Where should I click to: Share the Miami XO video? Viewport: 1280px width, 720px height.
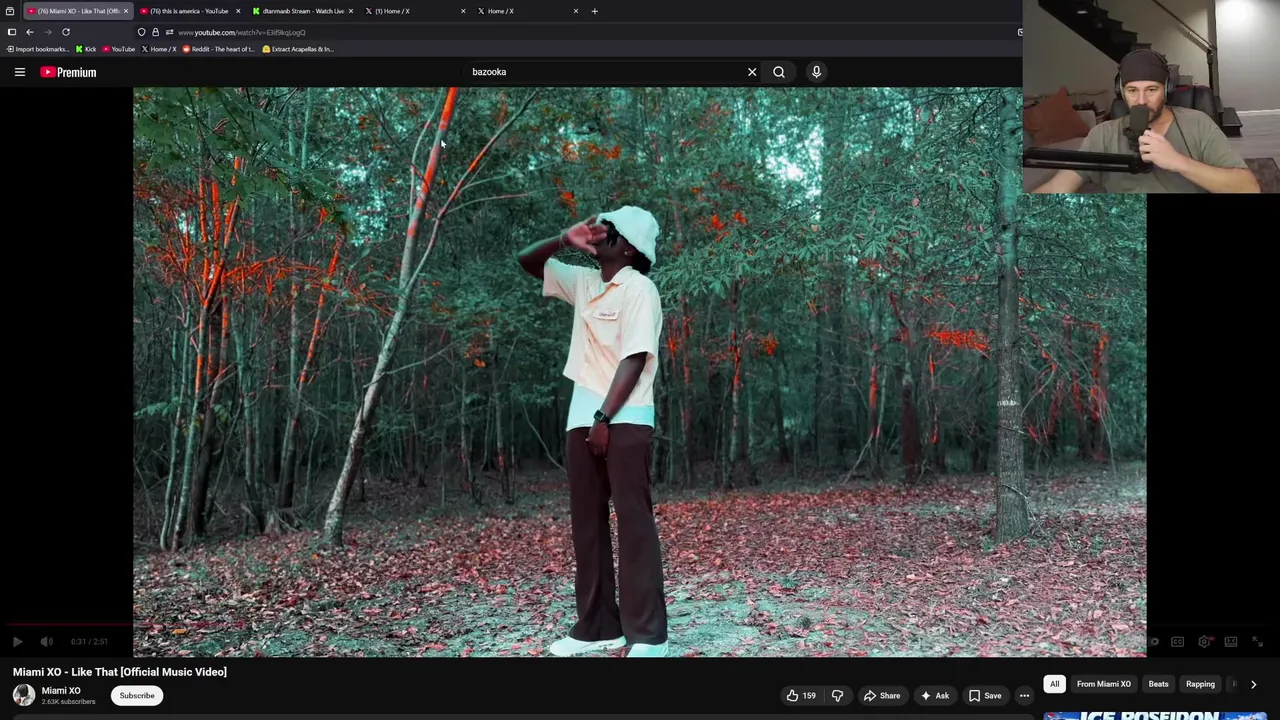pyautogui.click(x=882, y=696)
